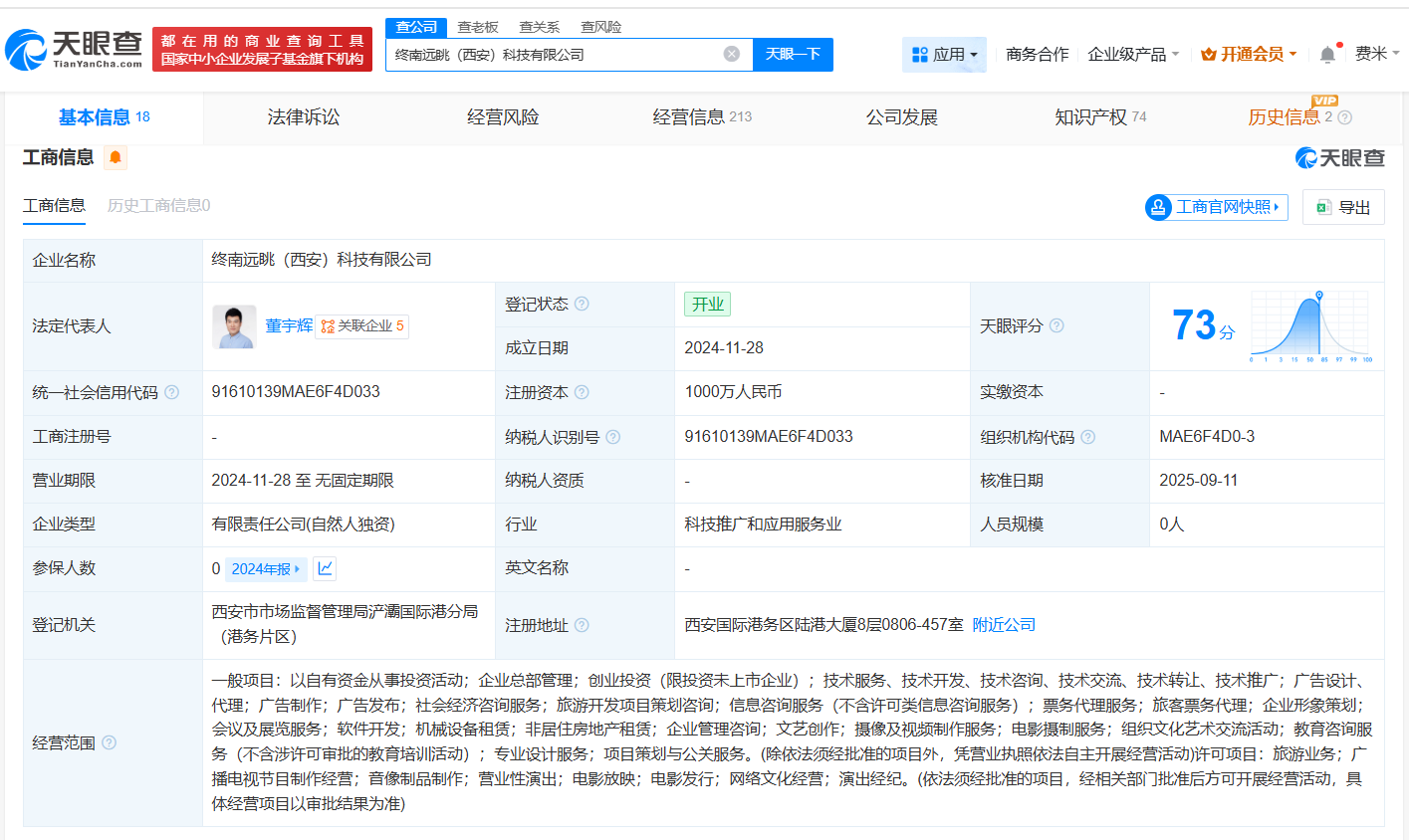The width and height of the screenshot is (1409, 840).
Task: Switch to the 法律诉讼 tab
Action: click(304, 116)
